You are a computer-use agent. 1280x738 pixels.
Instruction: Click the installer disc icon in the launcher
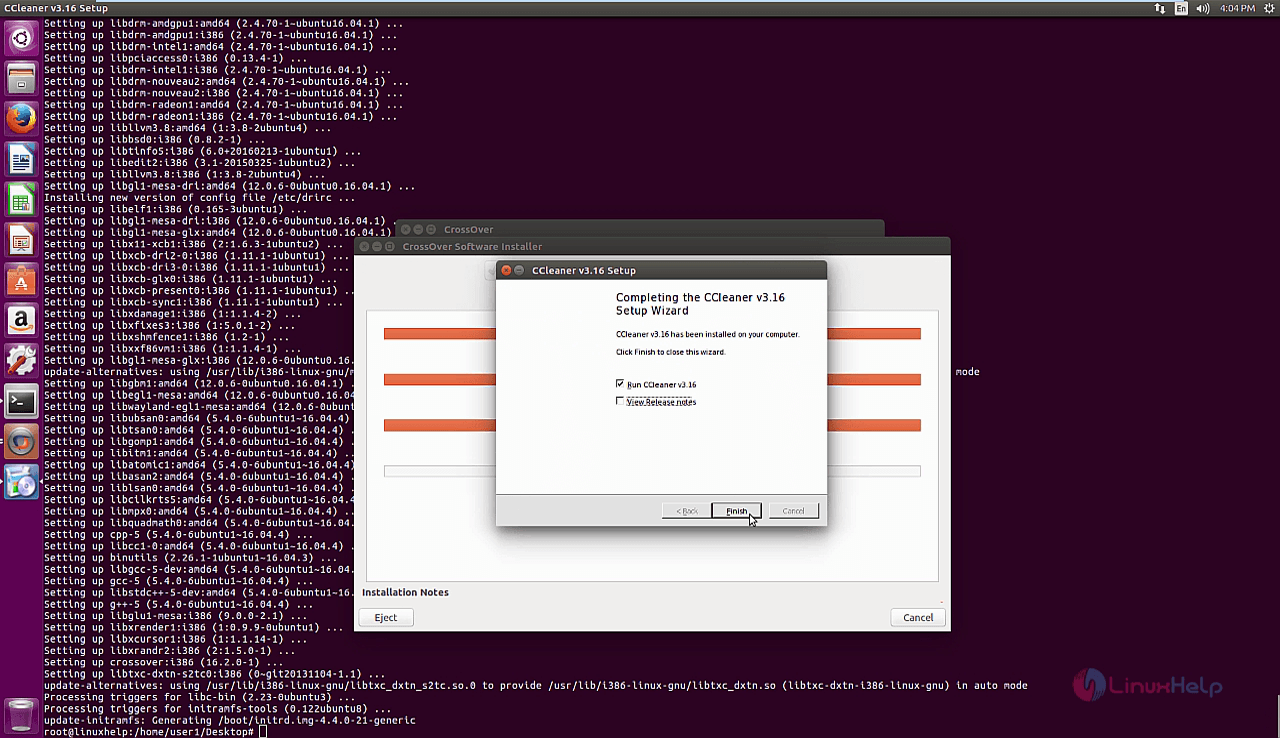22,482
